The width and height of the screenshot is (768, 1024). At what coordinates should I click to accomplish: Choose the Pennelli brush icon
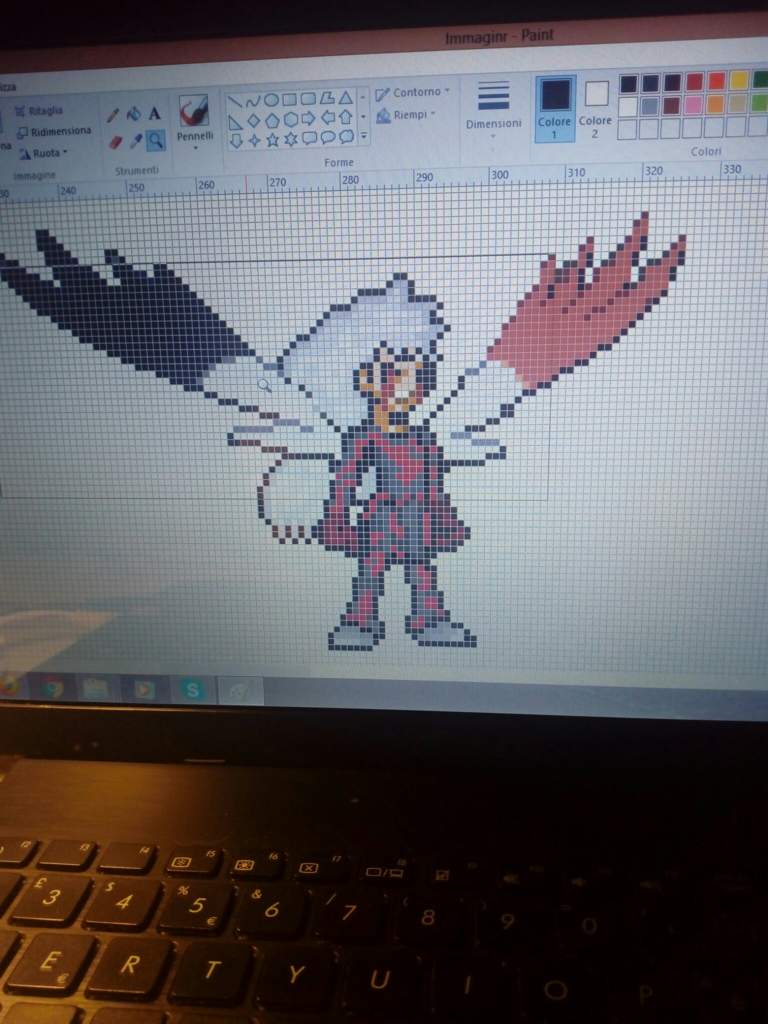pos(194,110)
